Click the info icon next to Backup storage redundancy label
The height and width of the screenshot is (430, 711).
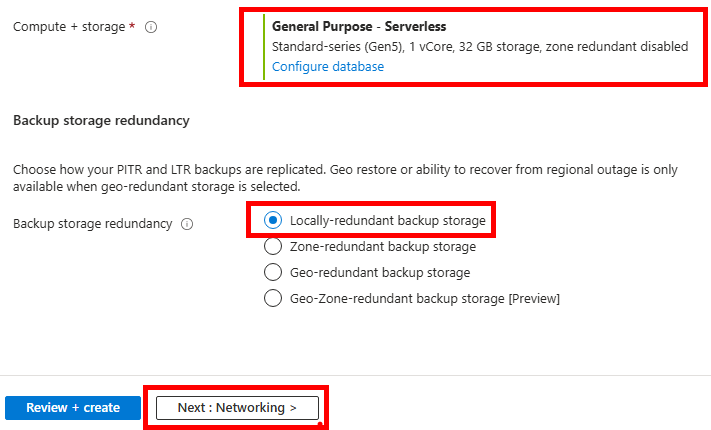187,224
